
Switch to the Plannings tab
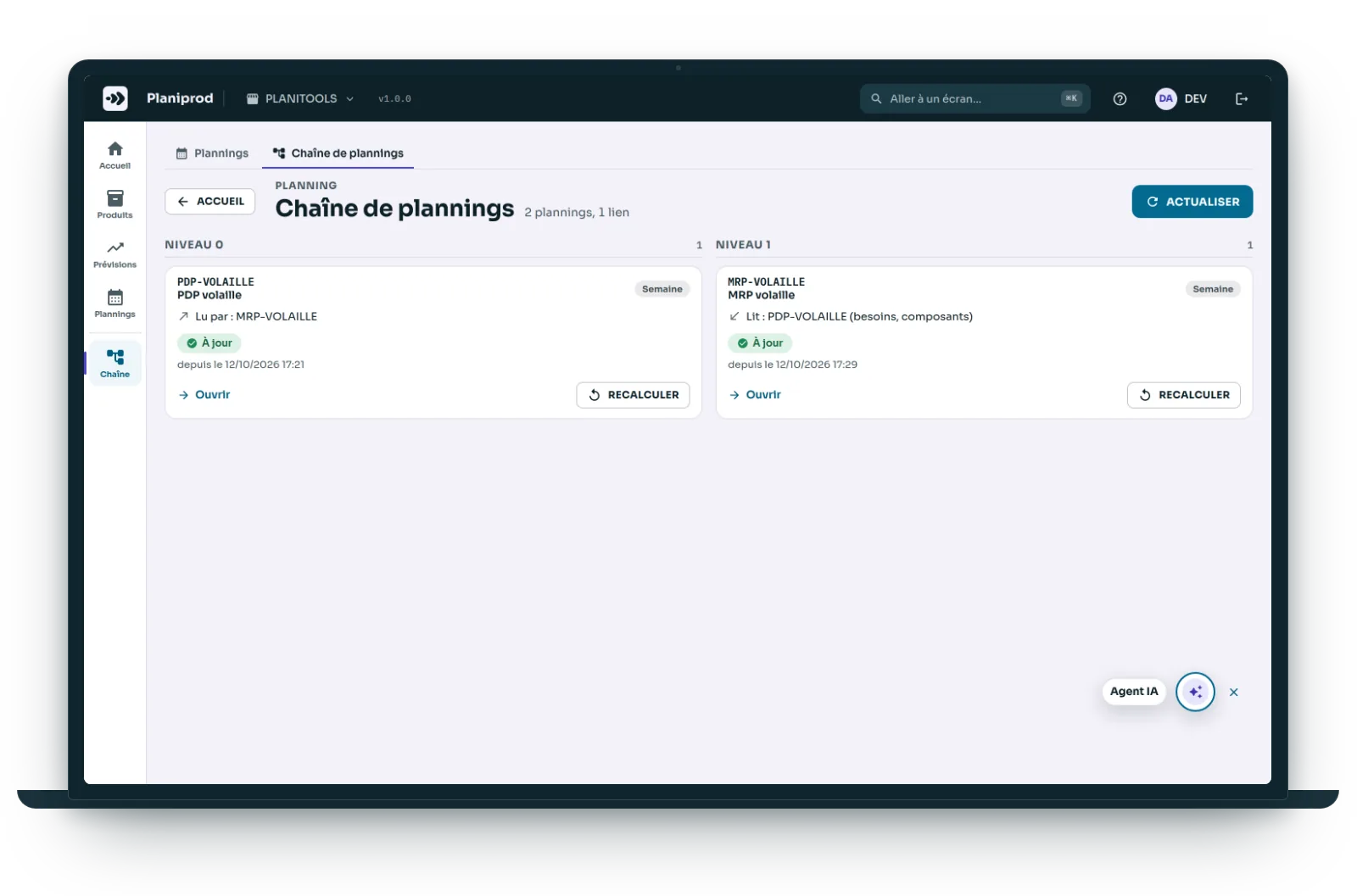coord(212,153)
